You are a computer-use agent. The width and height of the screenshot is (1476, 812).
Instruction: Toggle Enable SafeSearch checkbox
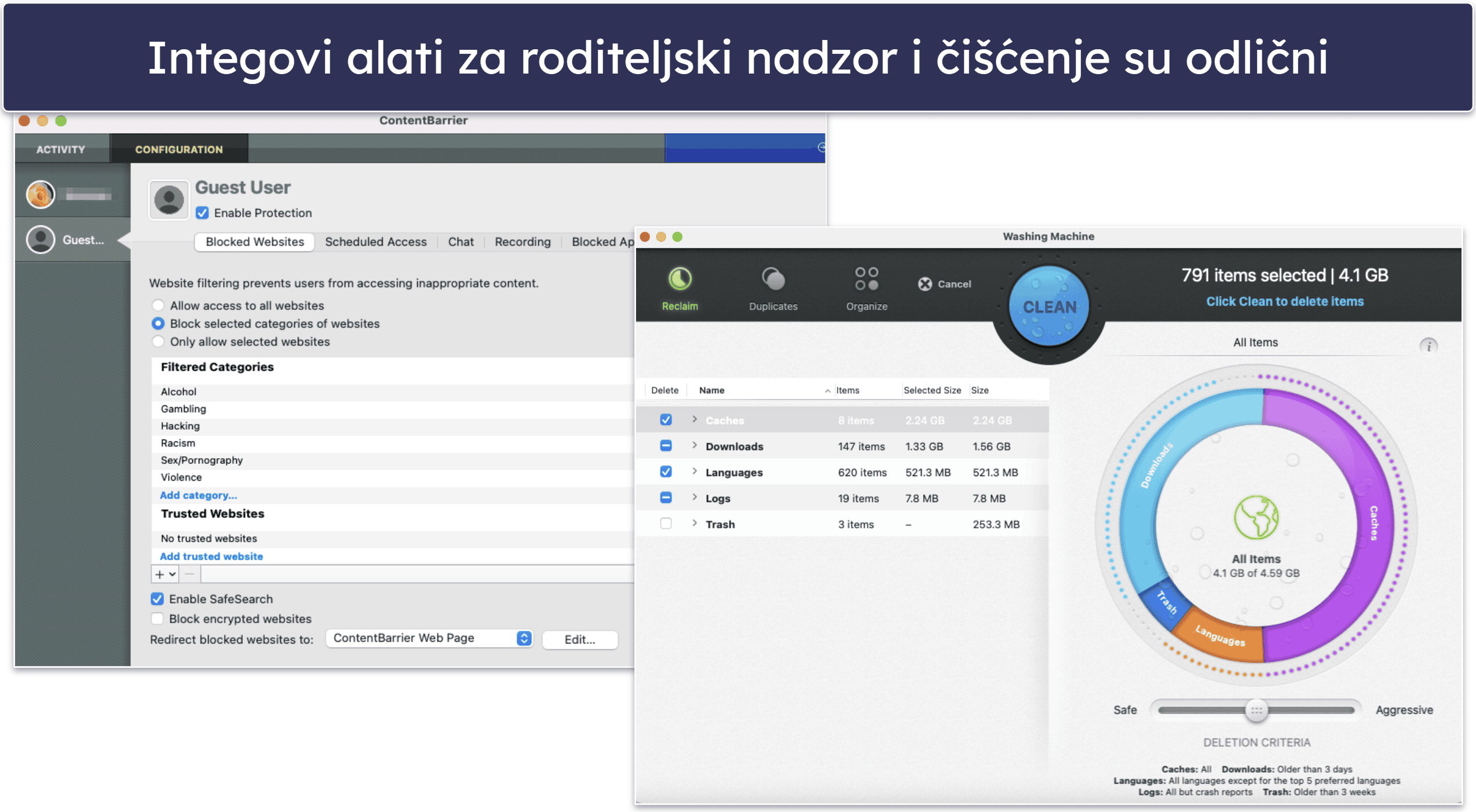pyautogui.click(x=157, y=599)
